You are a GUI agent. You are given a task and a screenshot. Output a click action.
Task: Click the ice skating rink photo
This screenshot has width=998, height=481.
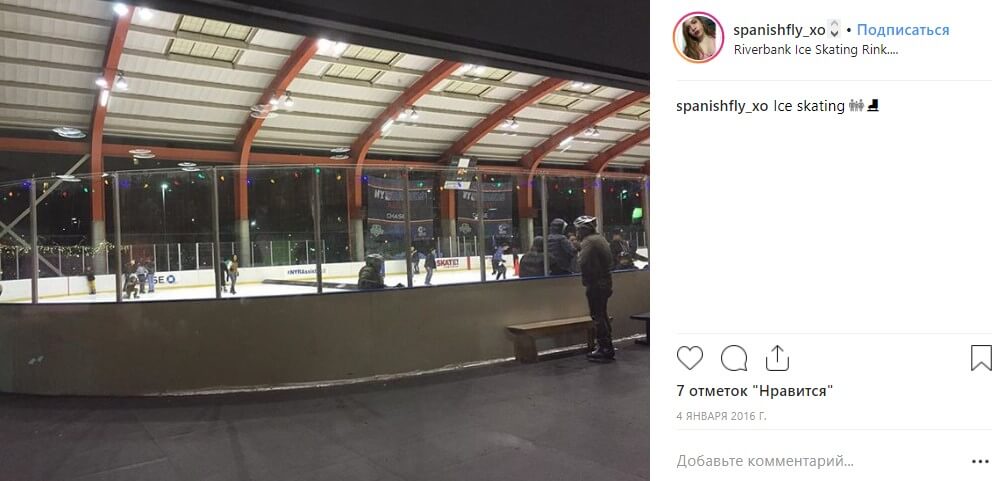(325, 240)
